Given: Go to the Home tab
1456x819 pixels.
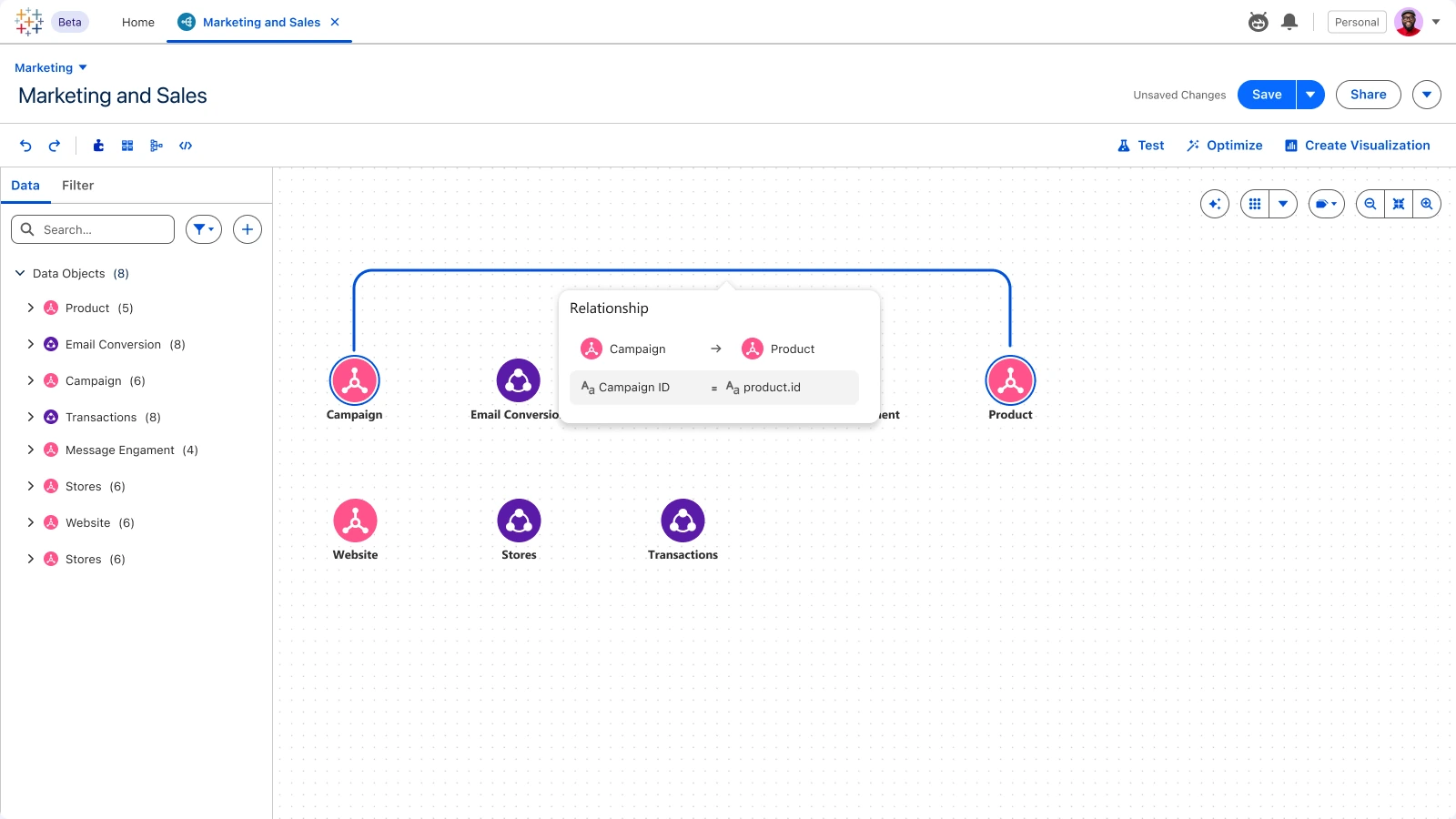Looking at the screenshot, I should [x=138, y=22].
